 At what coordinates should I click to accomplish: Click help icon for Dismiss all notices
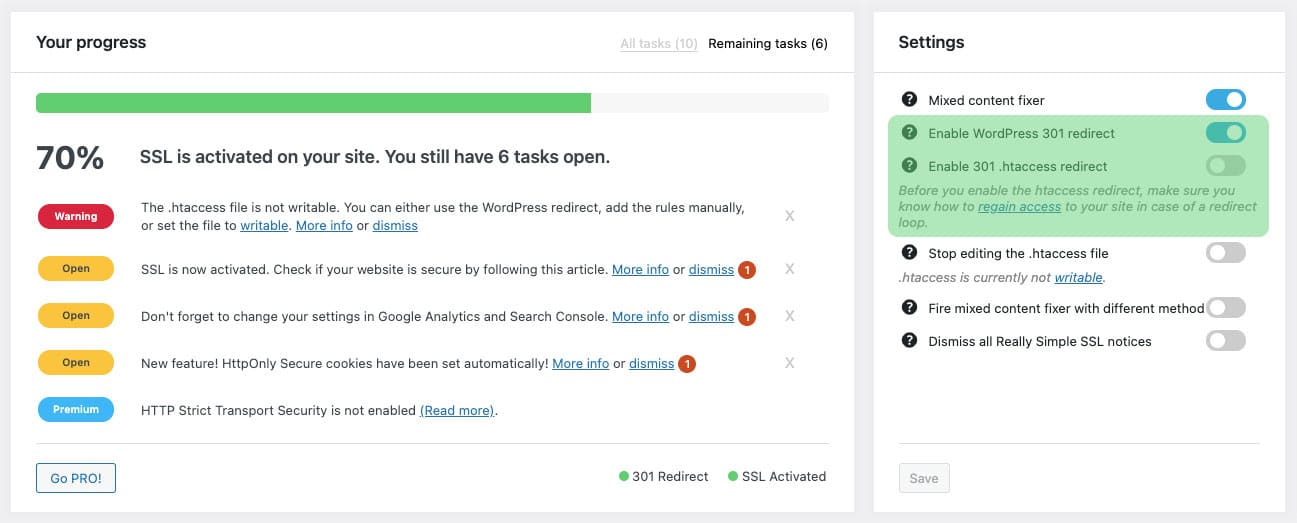909,341
